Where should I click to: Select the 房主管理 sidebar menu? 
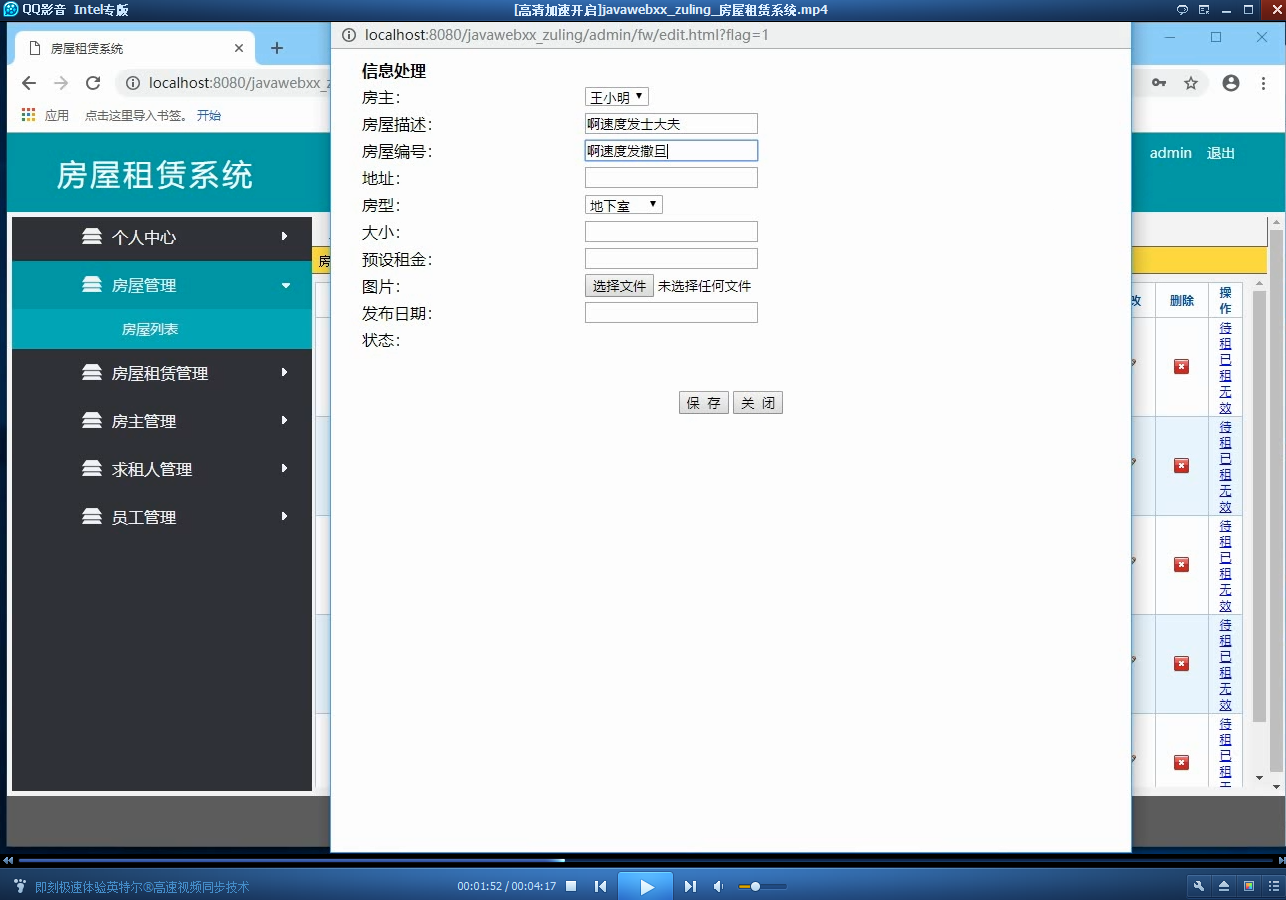162,421
